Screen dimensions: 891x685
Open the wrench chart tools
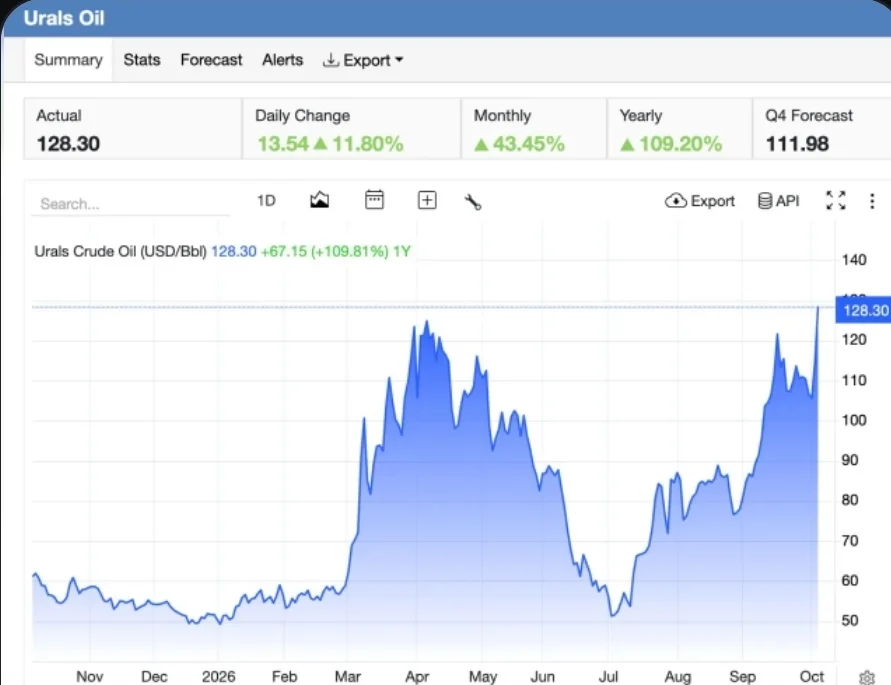click(473, 201)
